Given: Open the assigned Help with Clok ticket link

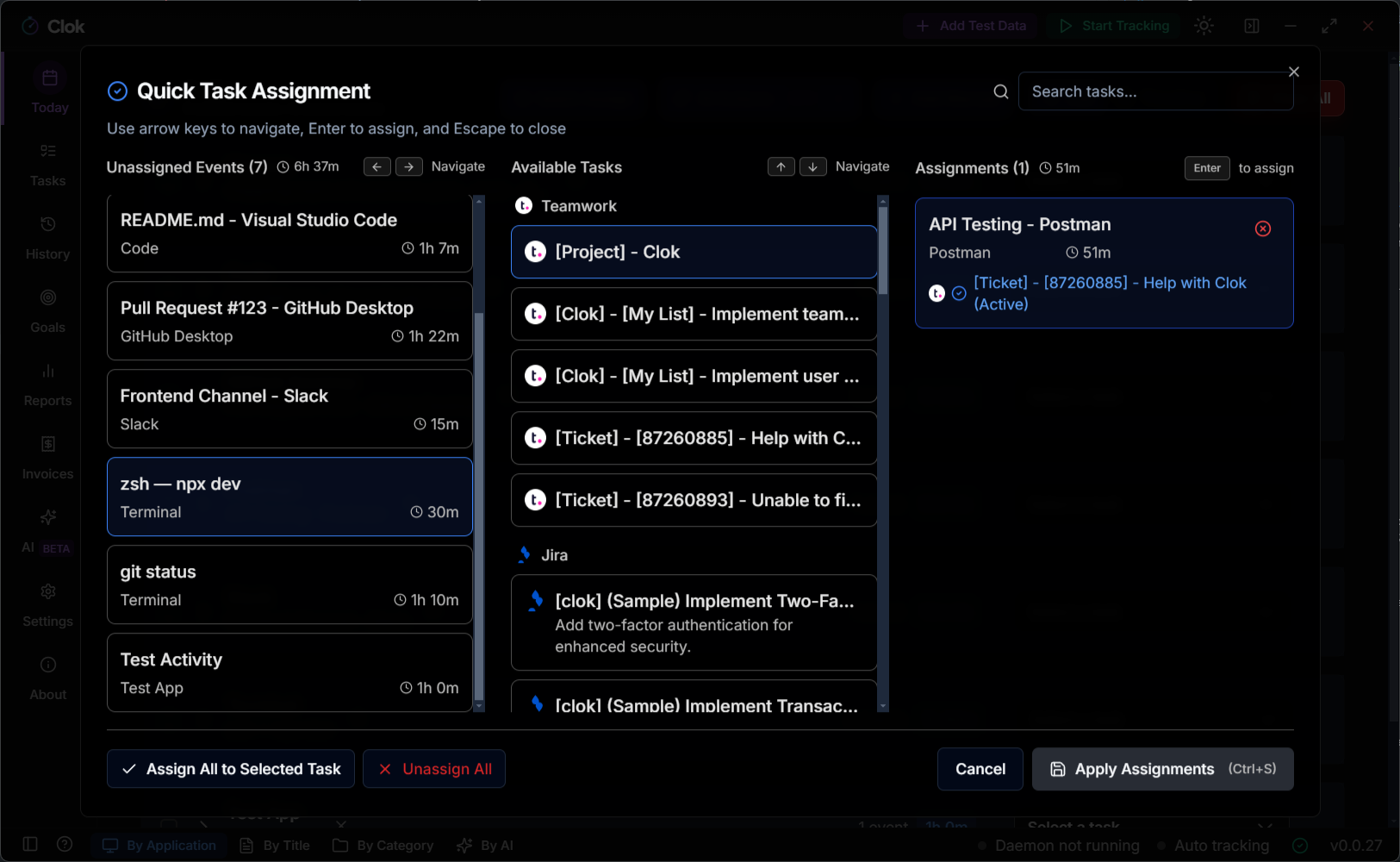Looking at the screenshot, I should pyautogui.click(x=1110, y=293).
